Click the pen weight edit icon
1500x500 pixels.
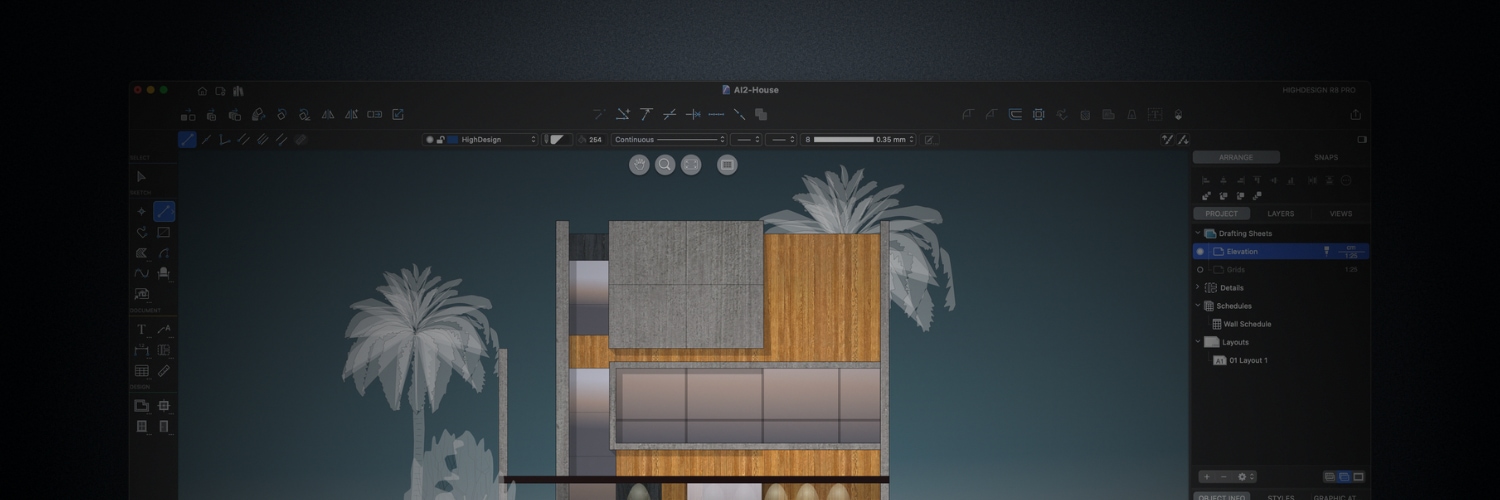[930, 140]
